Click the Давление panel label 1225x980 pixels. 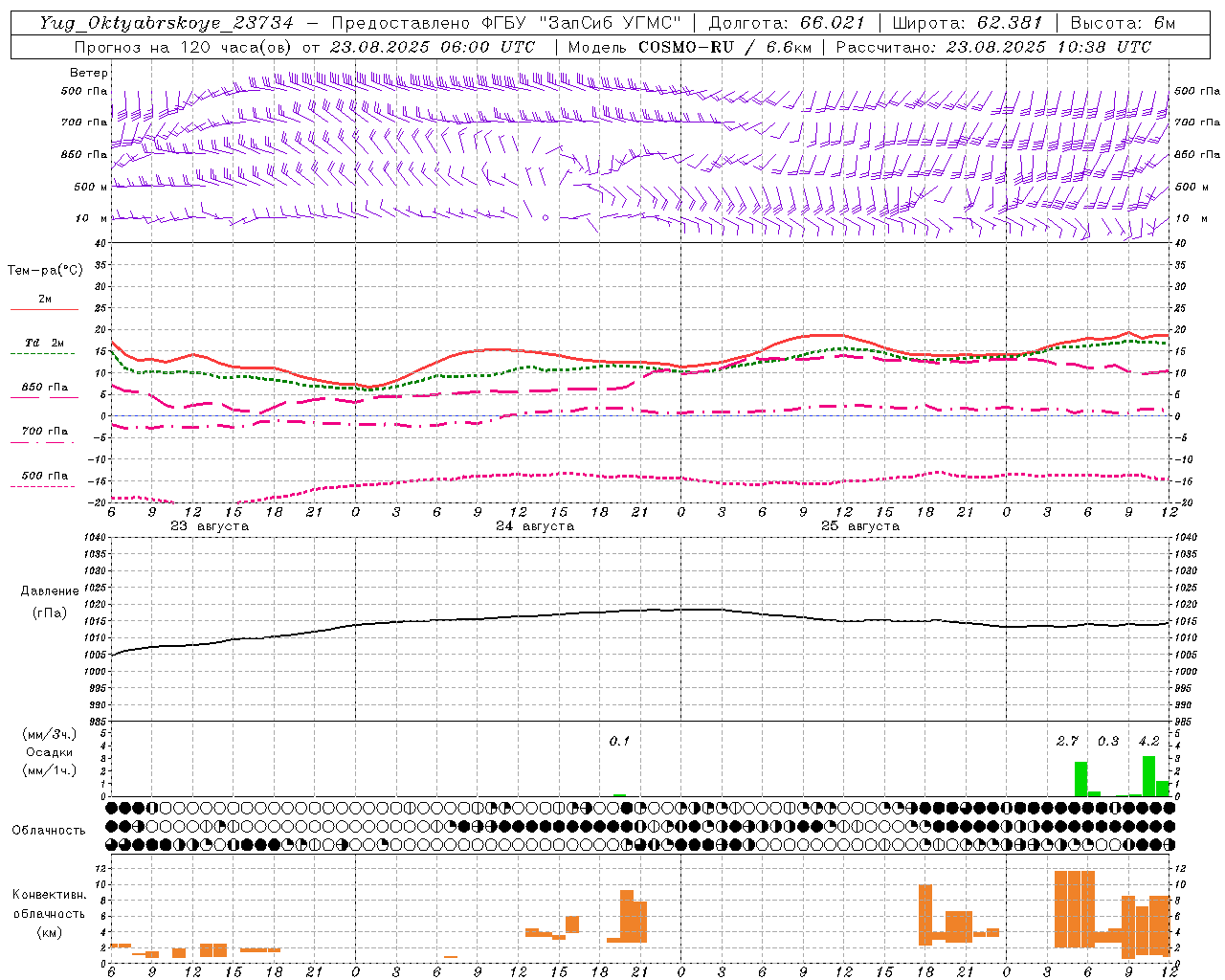[x=50, y=591]
